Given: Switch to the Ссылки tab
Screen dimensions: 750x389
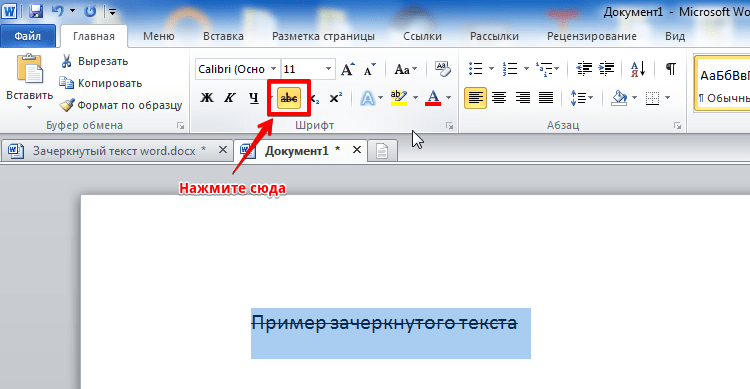Looking at the screenshot, I should [x=422, y=36].
